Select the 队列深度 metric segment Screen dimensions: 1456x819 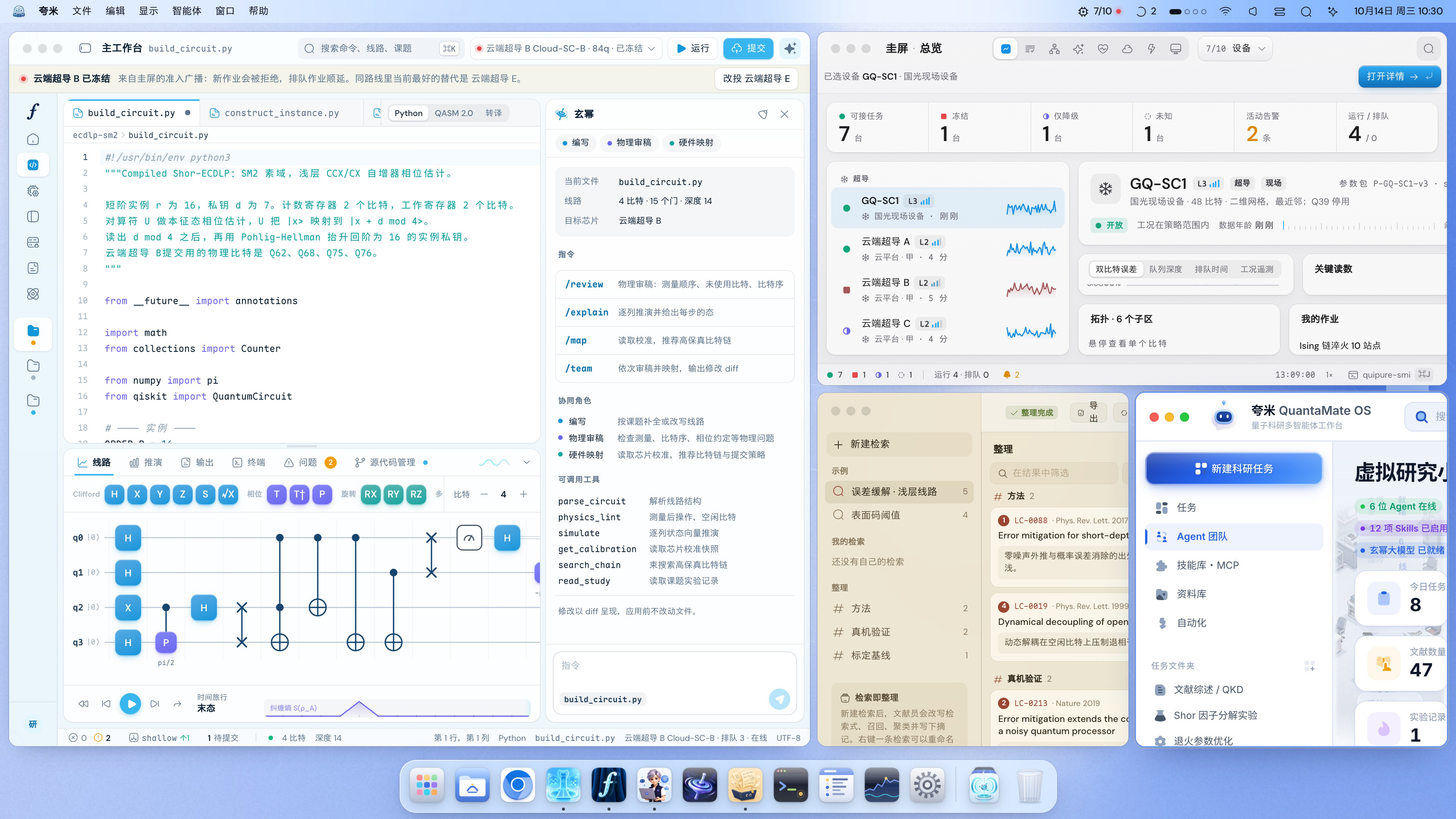[x=1166, y=269]
